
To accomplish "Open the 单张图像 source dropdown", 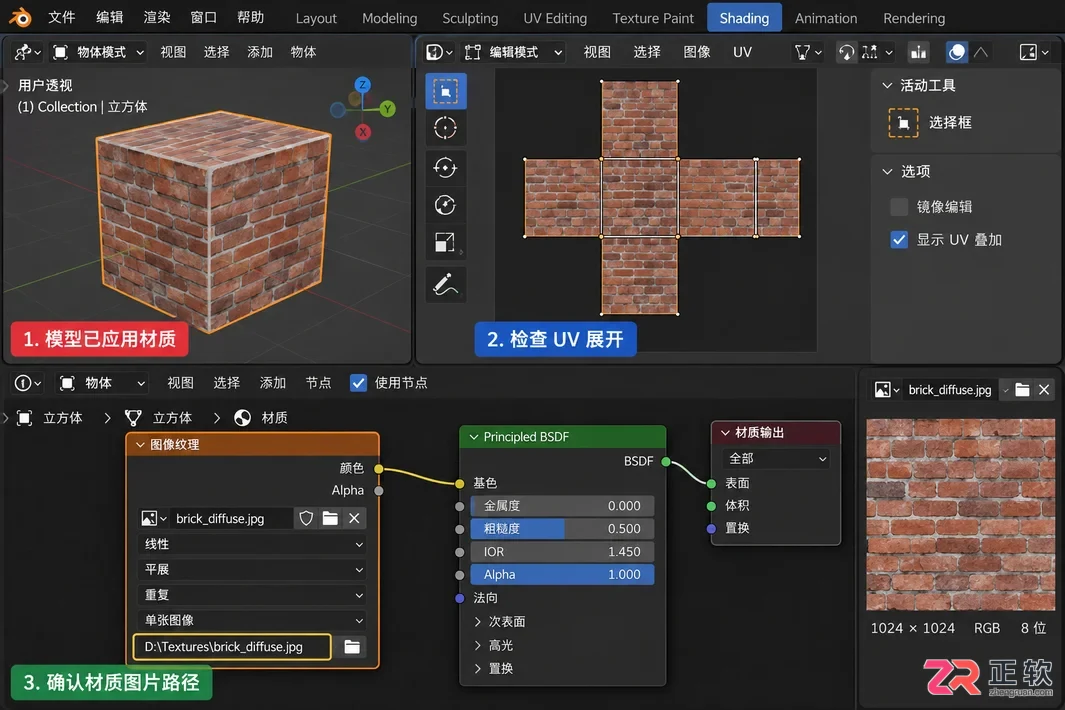I will point(252,620).
